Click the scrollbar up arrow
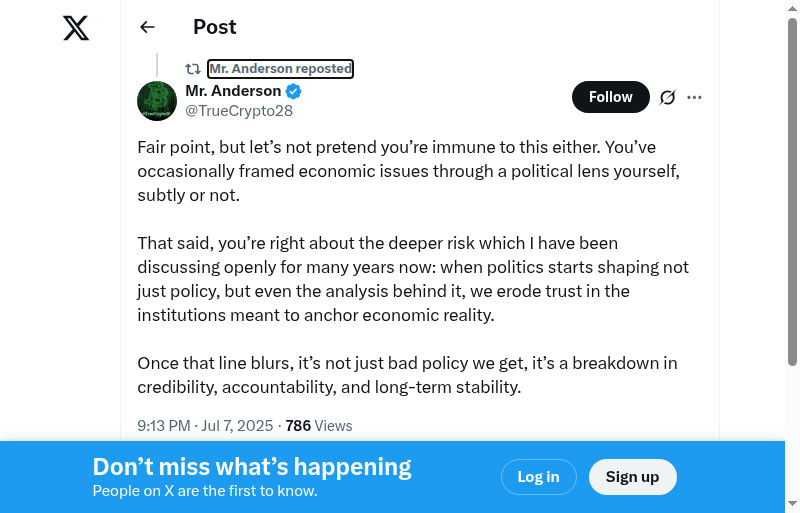Viewport: 800px width, 513px height. point(792,8)
